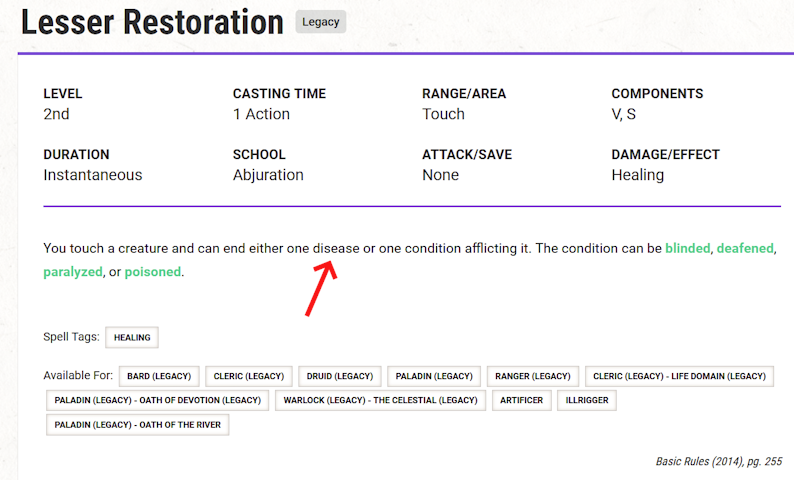Select the PALADIN (LEGACY) class tag
This screenshot has width=794, height=480.
click(x=433, y=376)
